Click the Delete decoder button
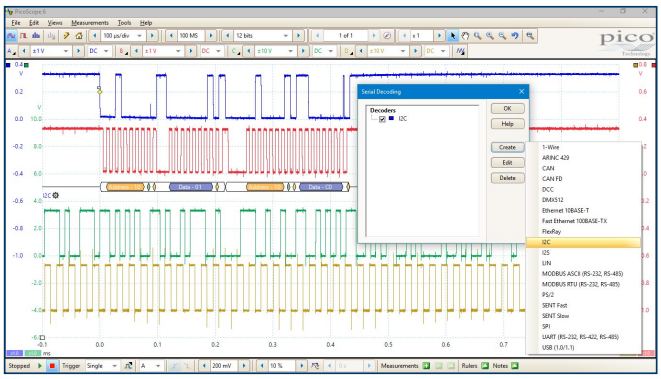 [508, 178]
